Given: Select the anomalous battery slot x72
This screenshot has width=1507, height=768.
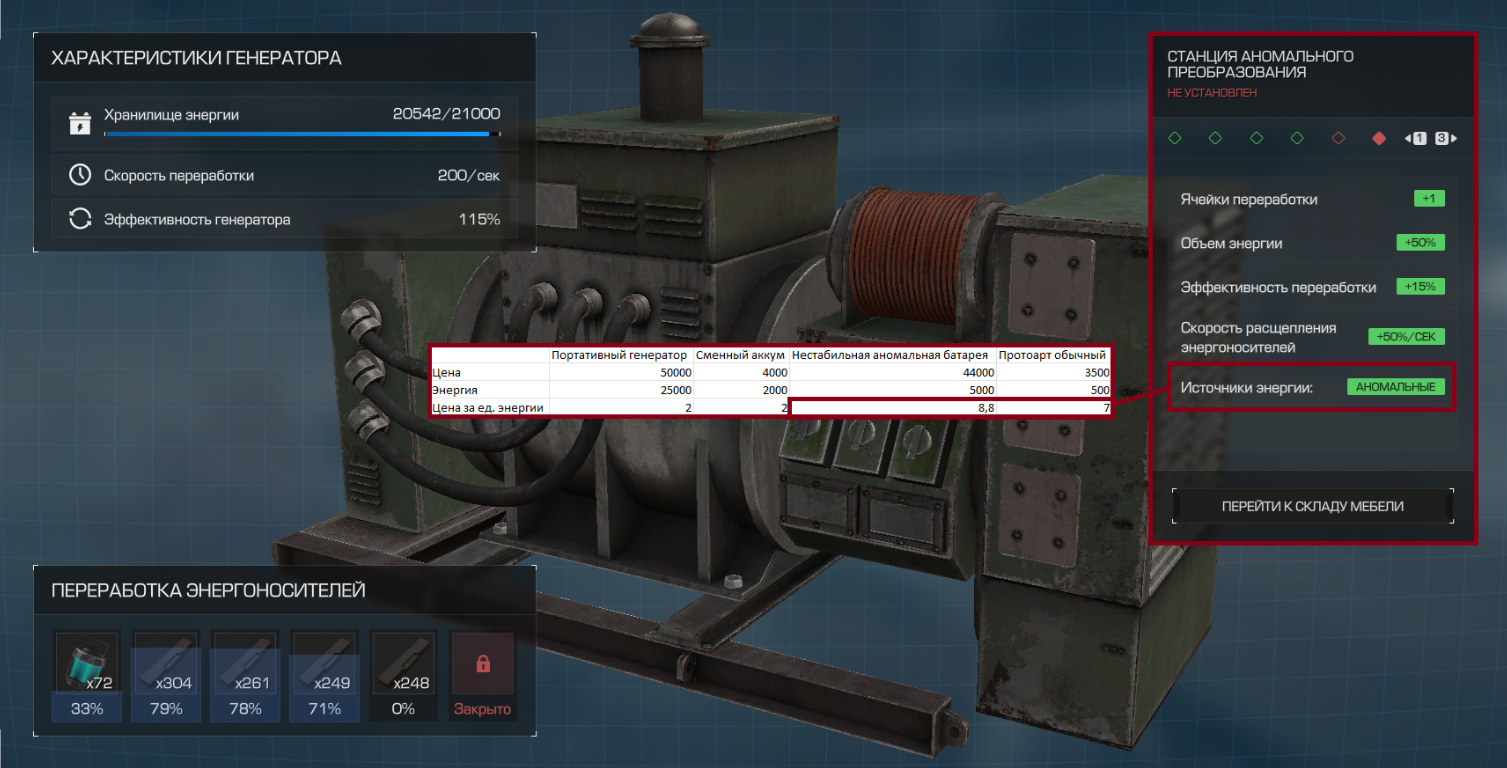Looking at the screenshot, I should [x=87, y=663].
